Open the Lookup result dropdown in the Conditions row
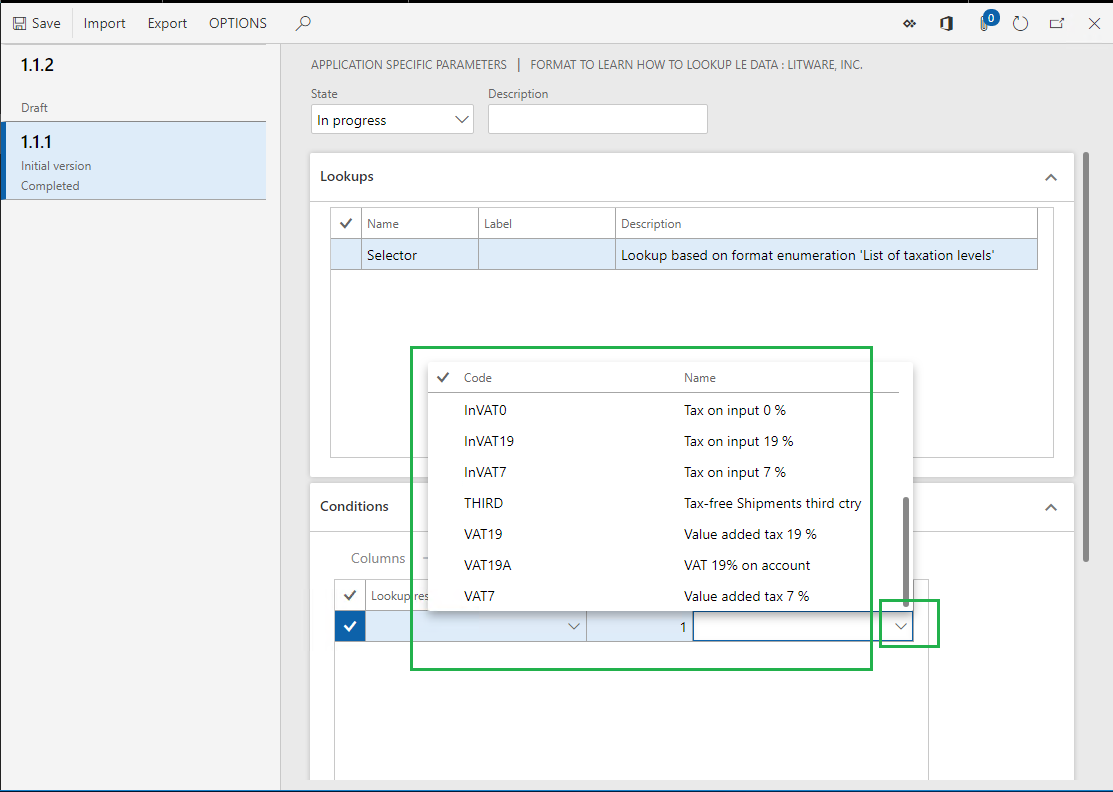The width and height of the screenshot is (1113, 792). tap(574, 625)
